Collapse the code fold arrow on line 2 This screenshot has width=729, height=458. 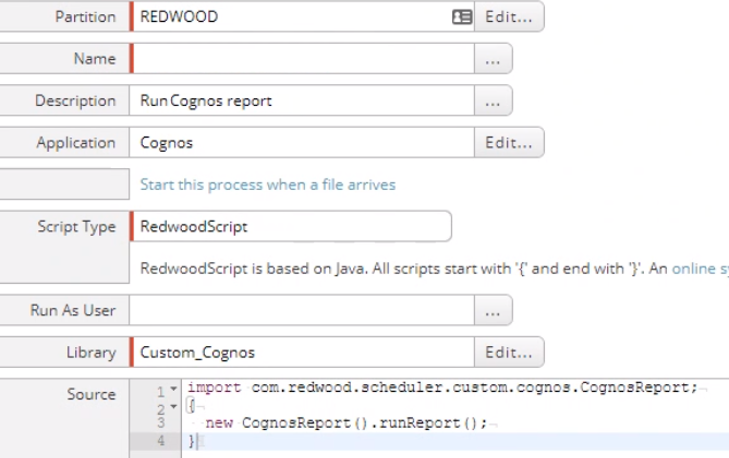tap(173, 407)
